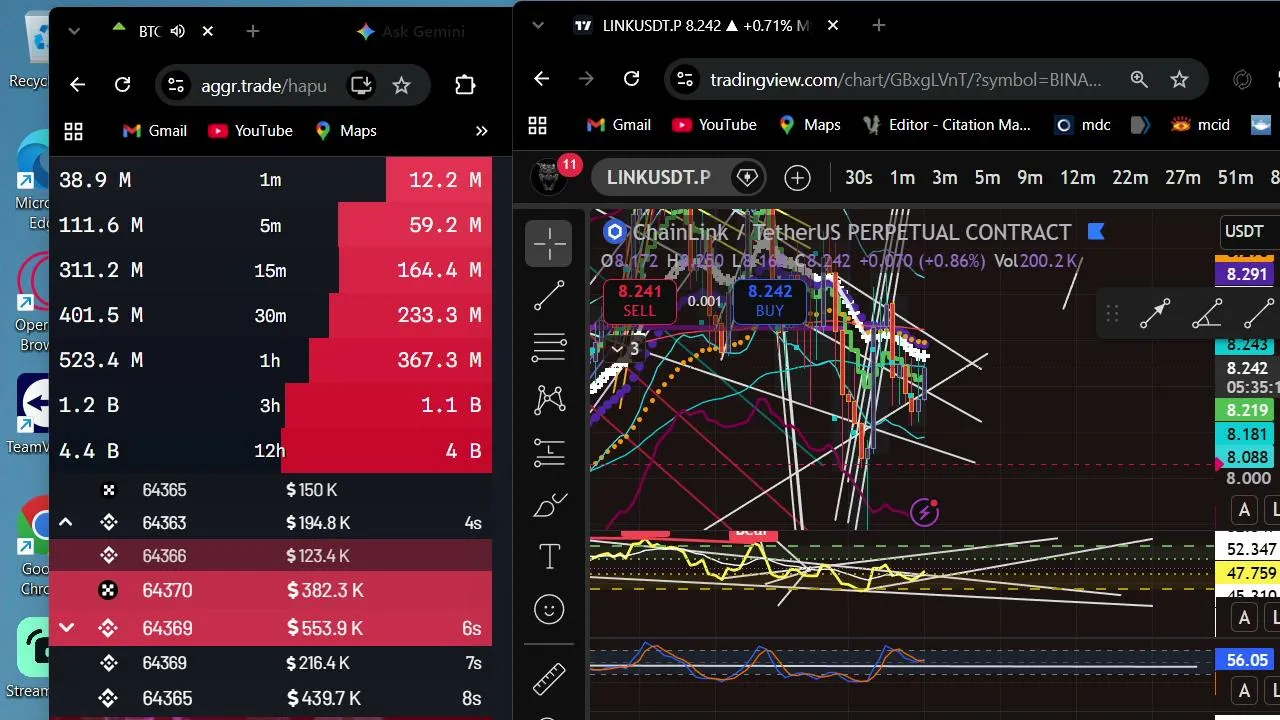Bookmark the aggr.trade page with the star

(x=401, y=85)
